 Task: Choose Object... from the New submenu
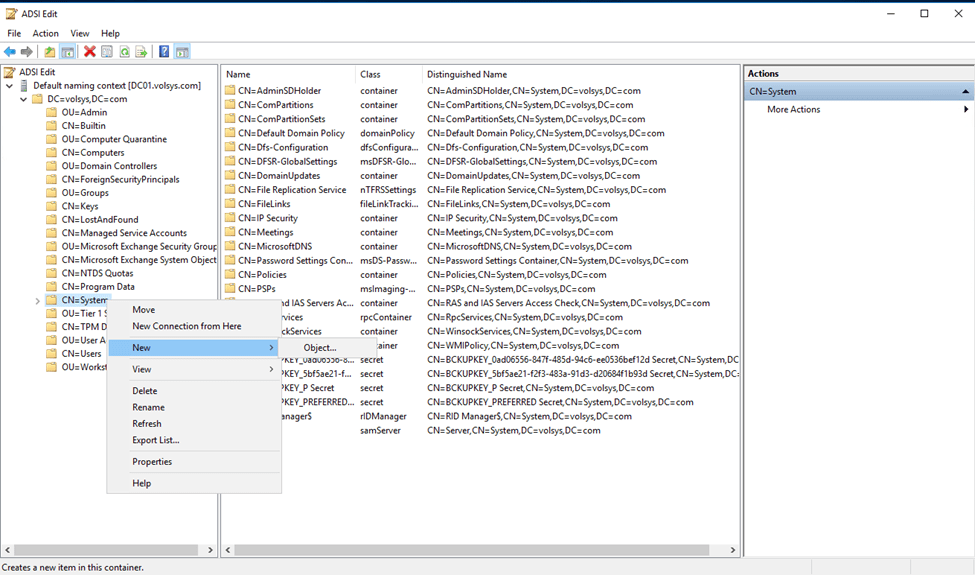tap(320, 347)
